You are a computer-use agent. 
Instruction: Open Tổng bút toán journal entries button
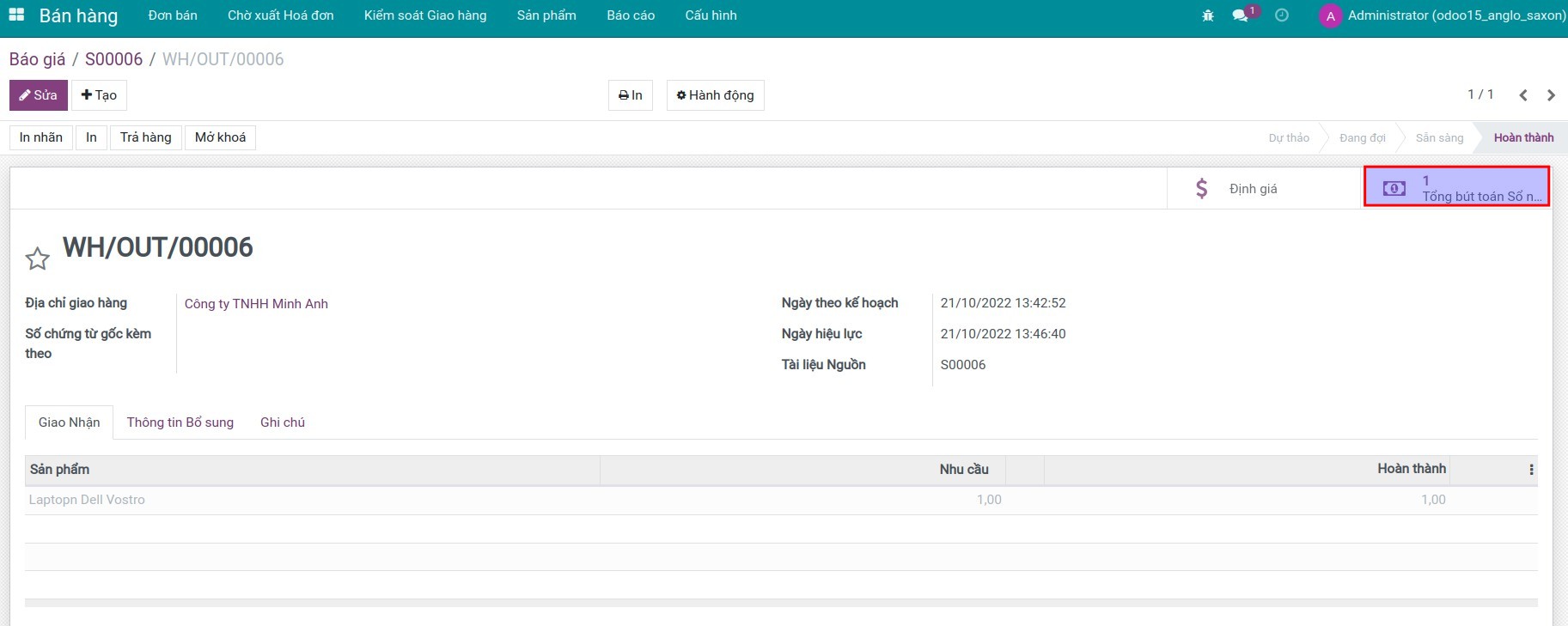[1456, 188]
